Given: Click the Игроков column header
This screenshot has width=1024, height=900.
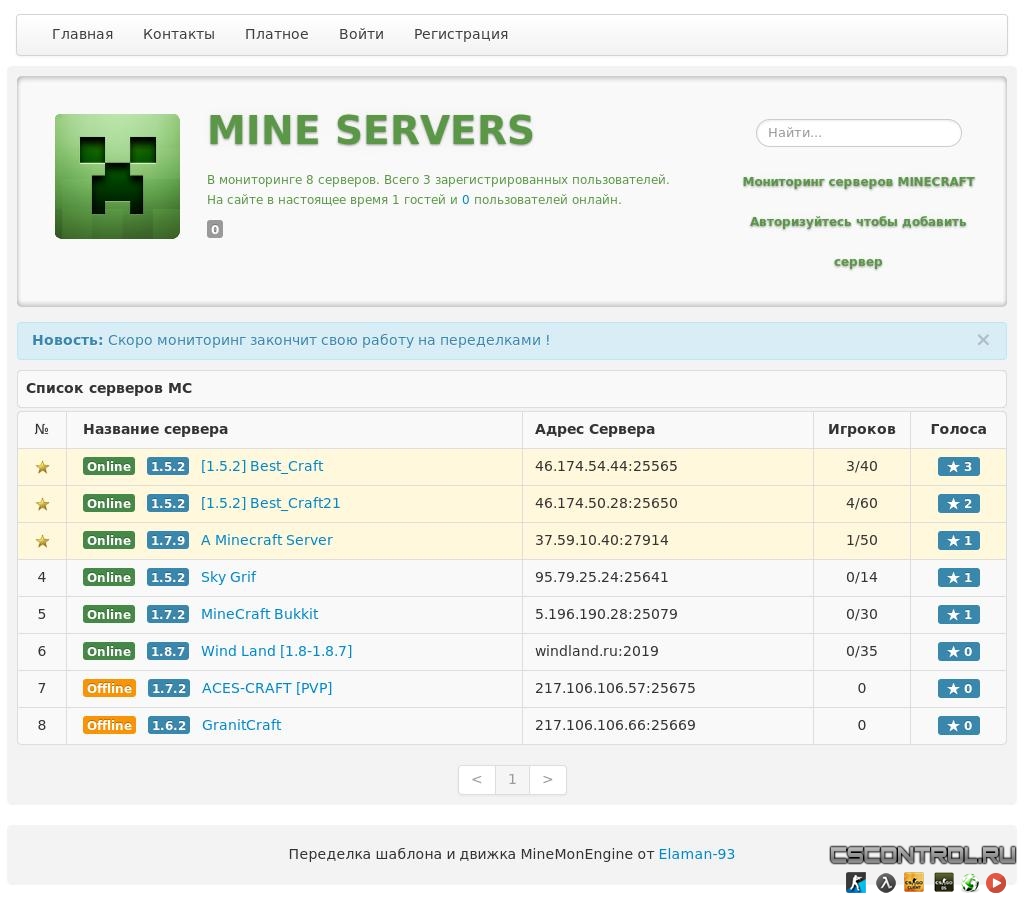Looking at the screenshot, I should (x=861, y=429).
